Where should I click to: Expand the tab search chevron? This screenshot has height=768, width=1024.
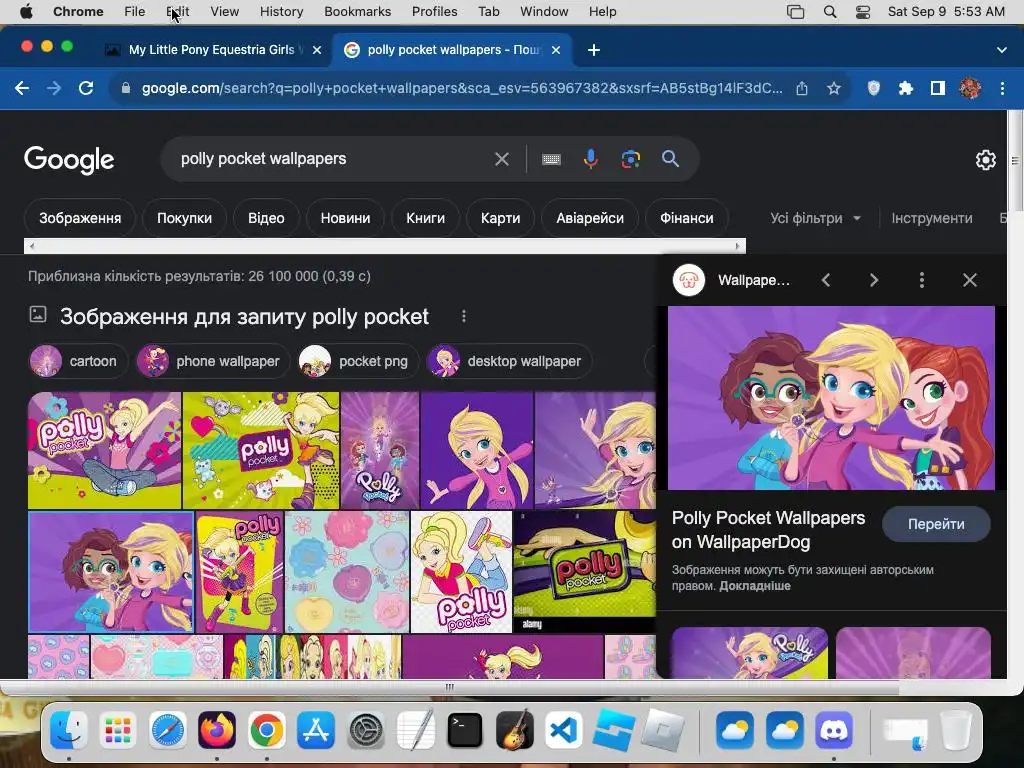click(1001, 50)
